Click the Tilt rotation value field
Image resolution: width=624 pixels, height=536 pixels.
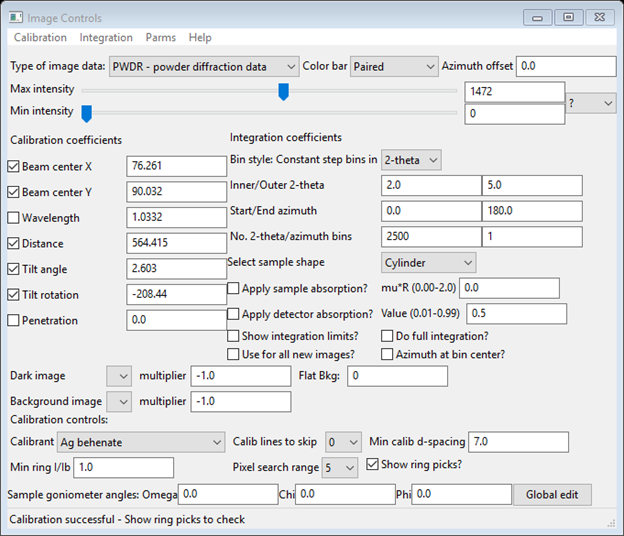coord(177,294)
